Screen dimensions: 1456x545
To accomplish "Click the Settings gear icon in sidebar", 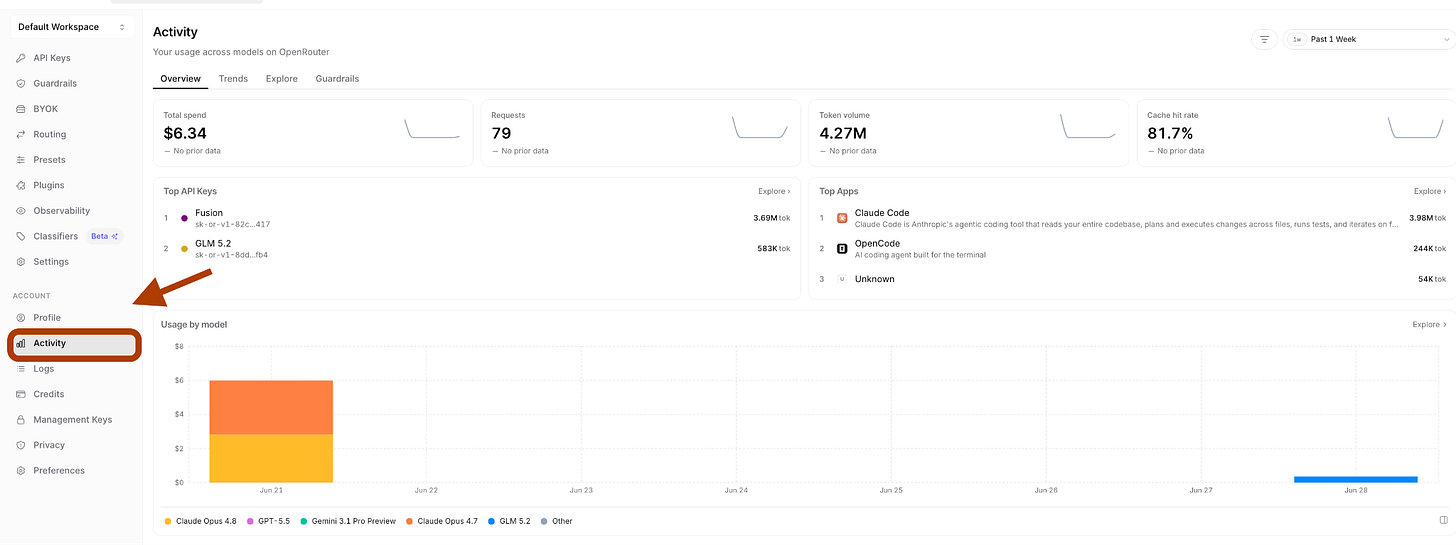I will (x=22, y=262).
